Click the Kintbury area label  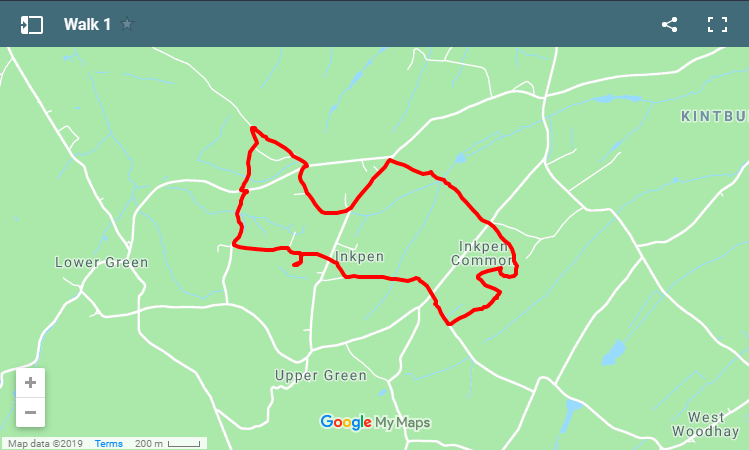715,116
